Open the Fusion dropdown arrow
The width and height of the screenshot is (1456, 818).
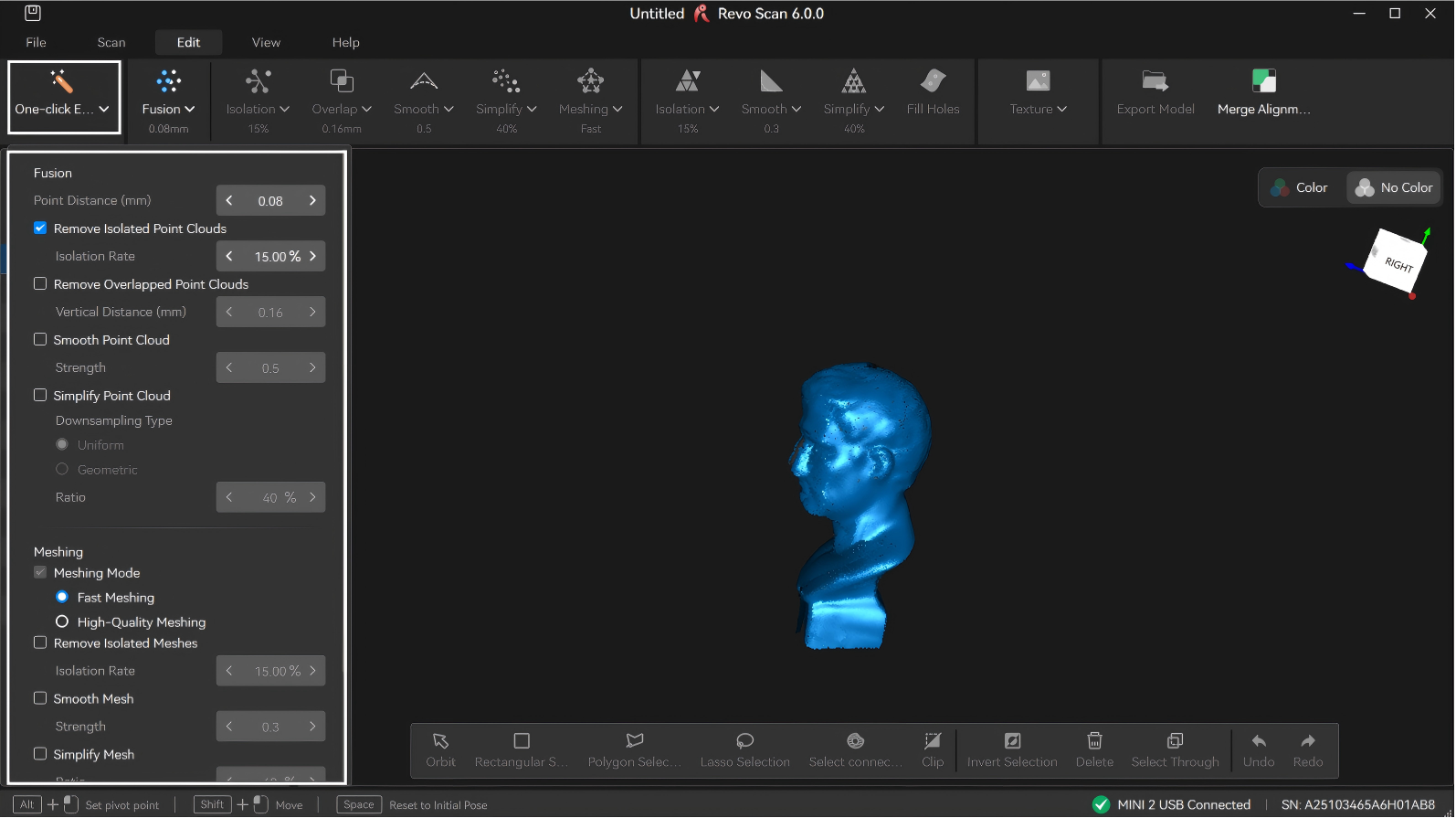click(190, 109)
